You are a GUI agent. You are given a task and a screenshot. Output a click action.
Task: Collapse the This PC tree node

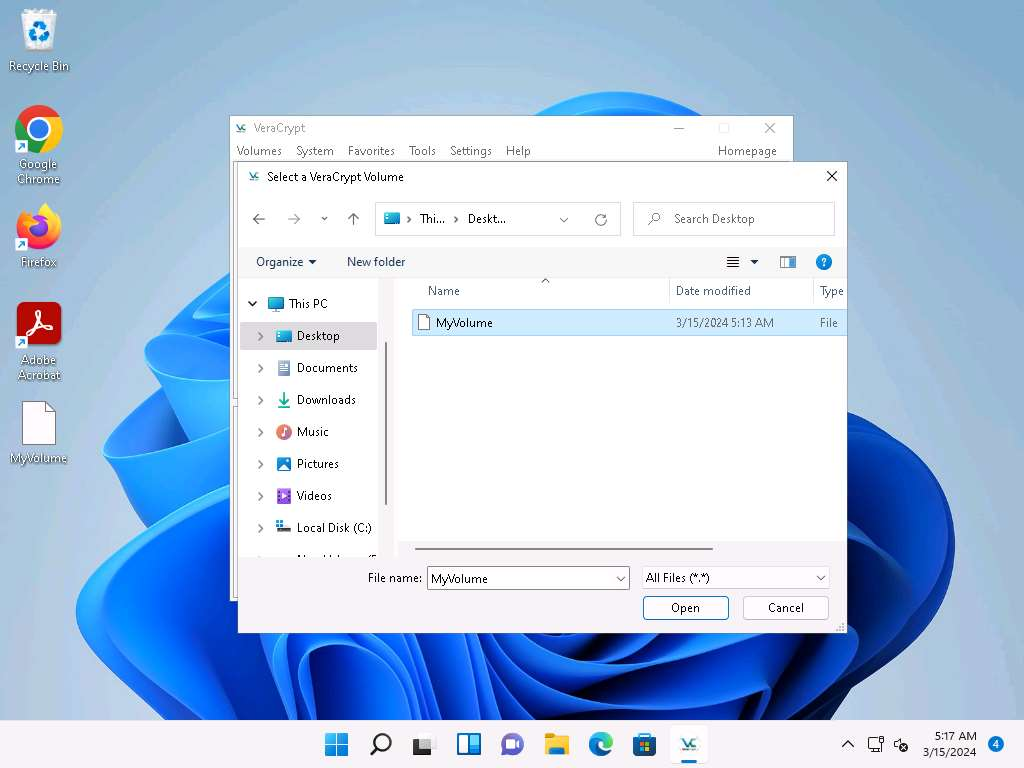[x=253, y=304]
